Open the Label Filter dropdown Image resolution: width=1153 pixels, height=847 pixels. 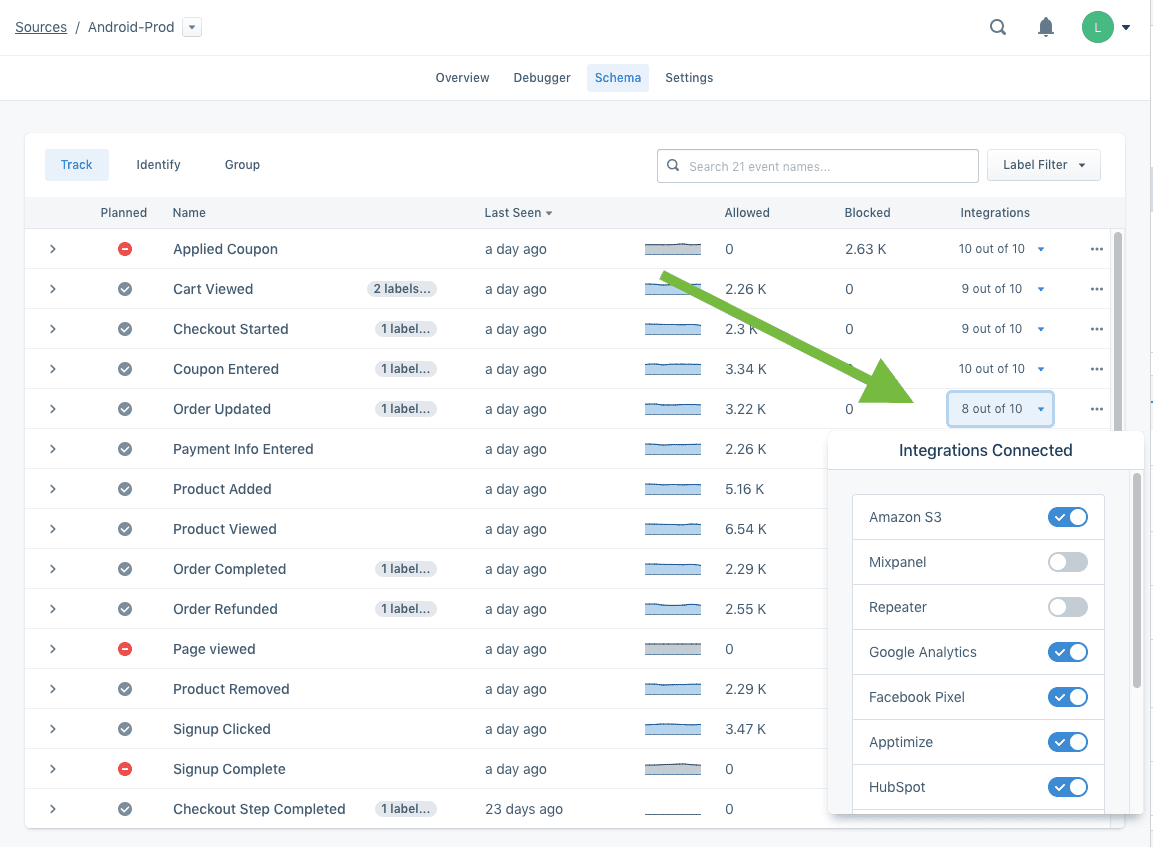1043,164
